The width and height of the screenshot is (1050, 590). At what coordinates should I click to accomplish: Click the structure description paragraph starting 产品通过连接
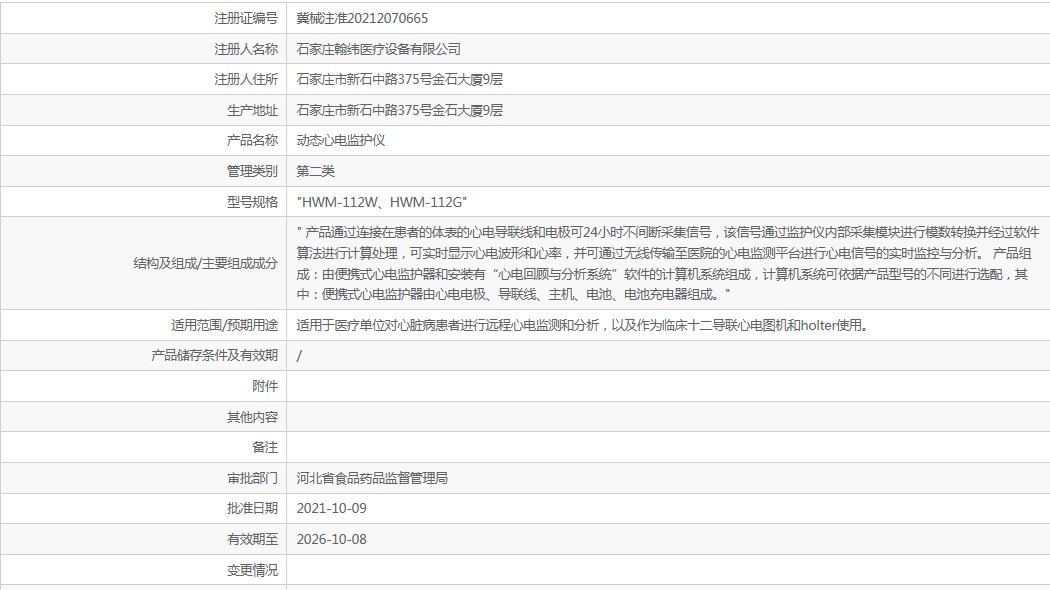[x=668, y=263]
